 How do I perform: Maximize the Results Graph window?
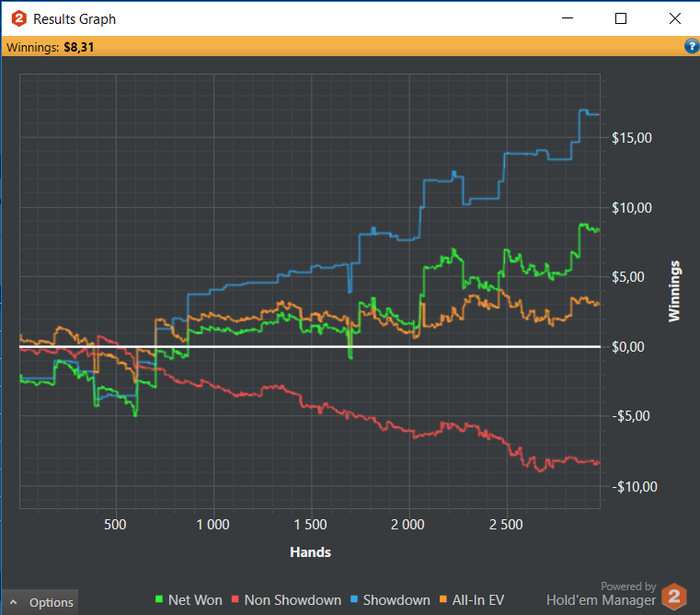pyautogui.click(x=621, y=18)
